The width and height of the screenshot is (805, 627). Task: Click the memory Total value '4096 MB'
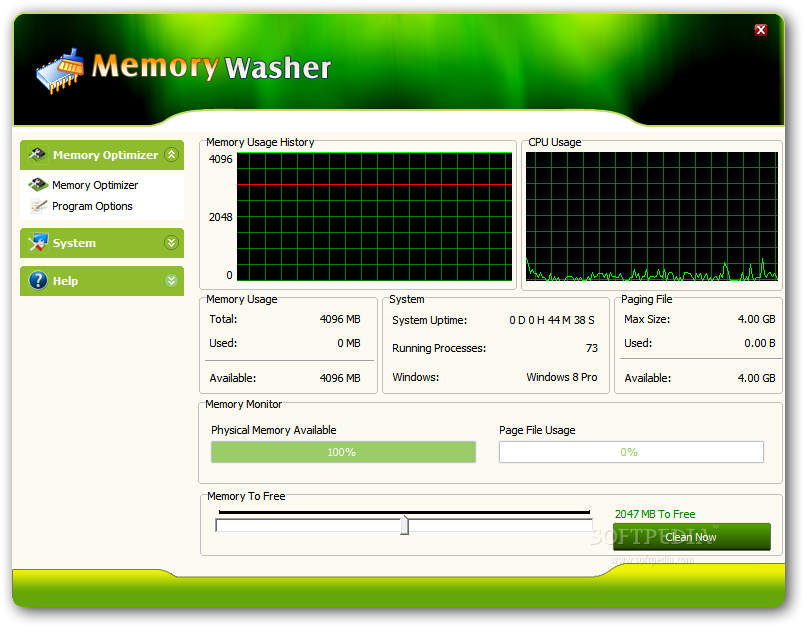340,319
